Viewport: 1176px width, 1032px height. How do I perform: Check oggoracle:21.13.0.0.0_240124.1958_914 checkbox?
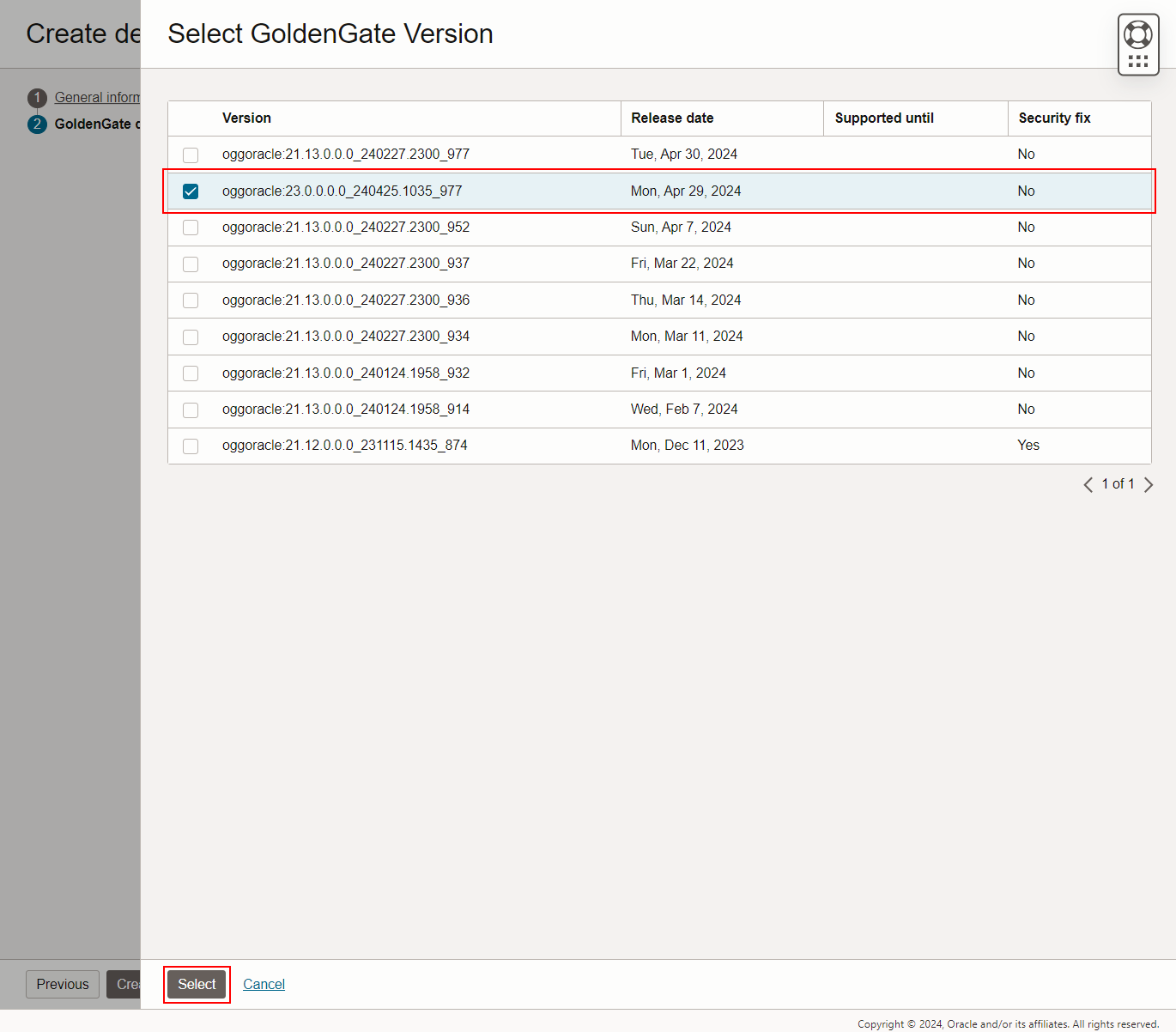(x=191, y=410)
